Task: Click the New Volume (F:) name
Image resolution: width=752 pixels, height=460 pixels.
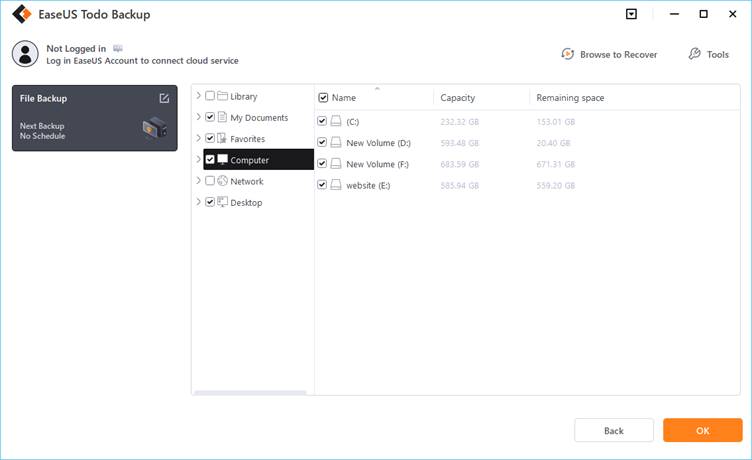Action: coord(377,164)
